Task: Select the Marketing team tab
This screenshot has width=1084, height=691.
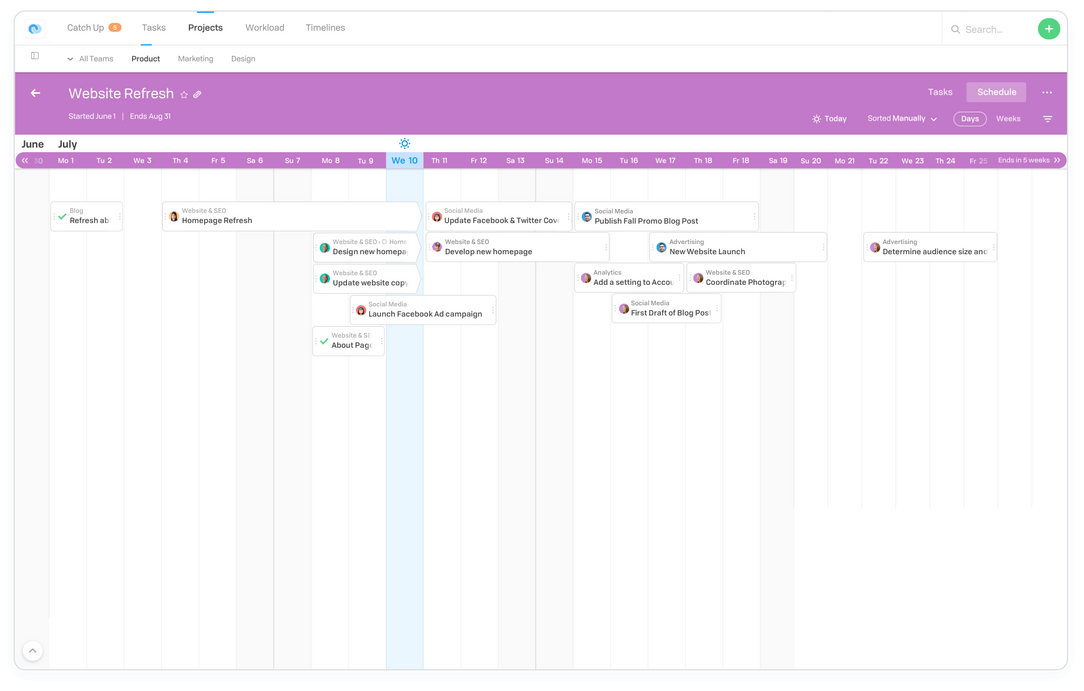Action: click(x=196, y=59)
